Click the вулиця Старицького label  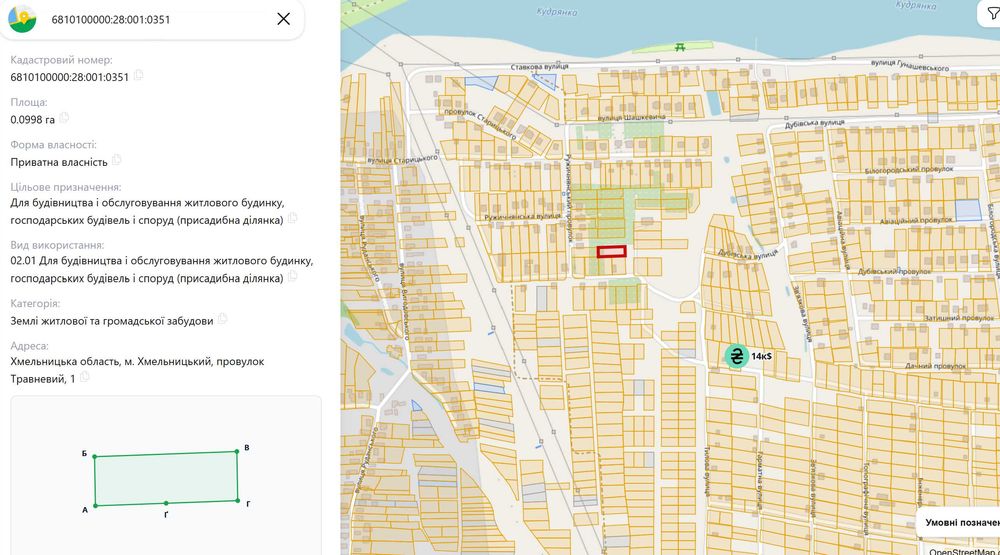pyautogui.click(x=403, y=159)
